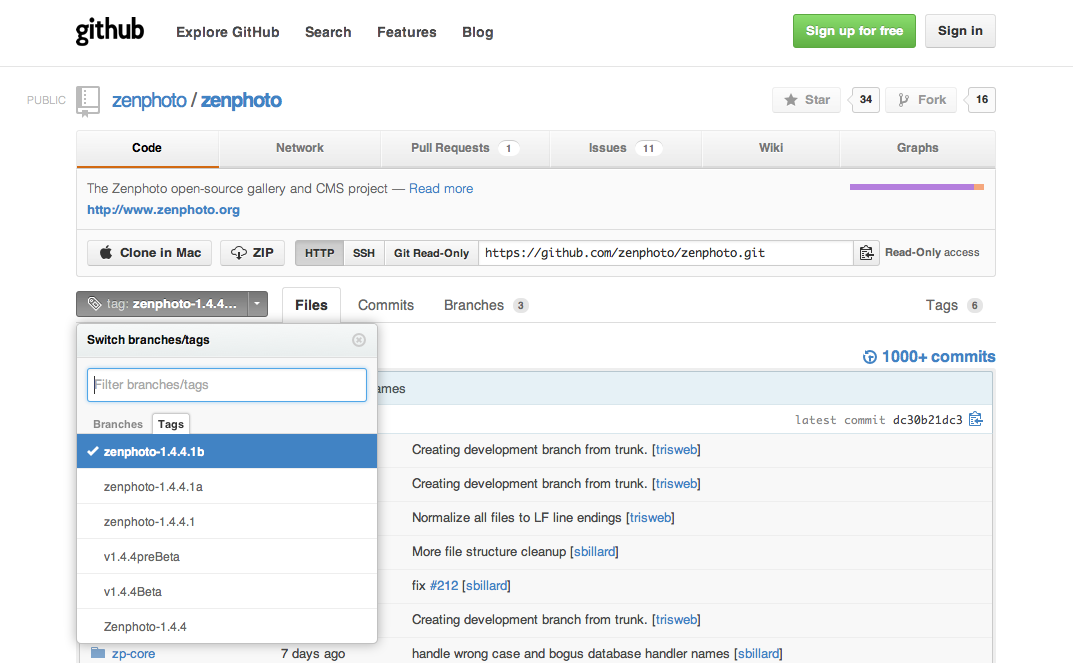The image size is (1073, 663).
Task: Switch clone URL to SSH
Action: [364, 253]
